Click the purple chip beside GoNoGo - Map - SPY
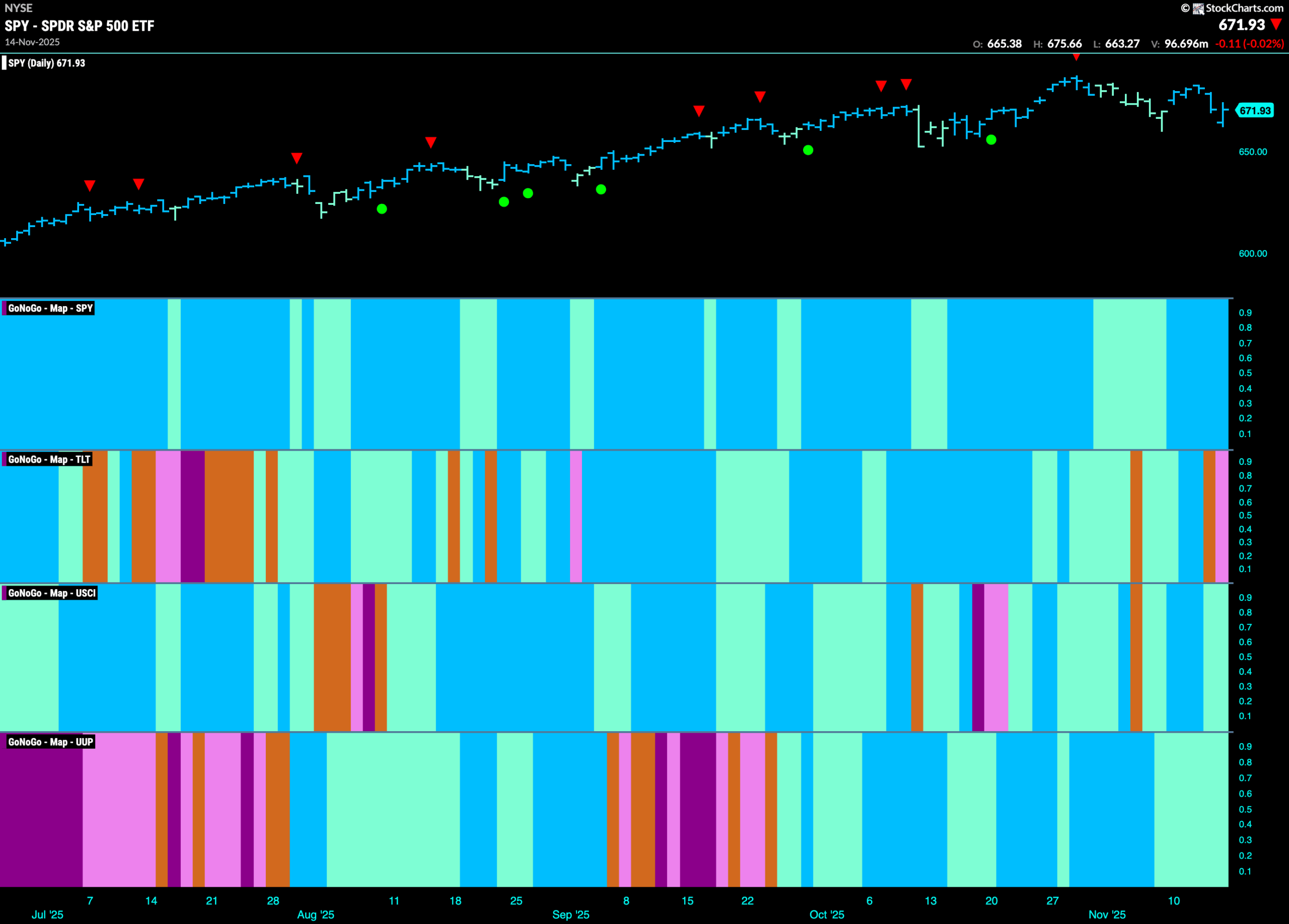Viewport: 1289px width, 924px height. (4, 308)
